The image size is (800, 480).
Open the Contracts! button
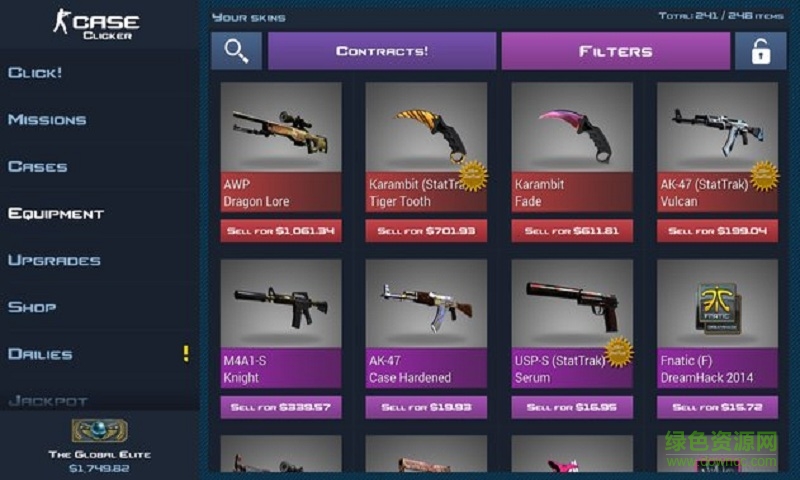point(382,51)
